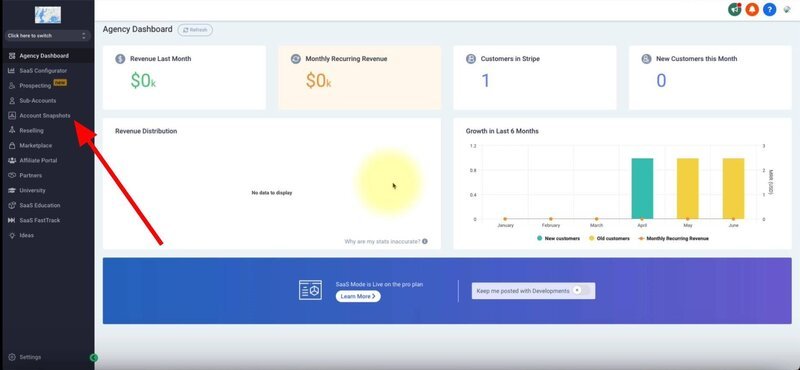The width and height of the screenshot is (800, 370).
Task: Click the info icon beside stats inaccurate
Action: (x=425, y=241)
